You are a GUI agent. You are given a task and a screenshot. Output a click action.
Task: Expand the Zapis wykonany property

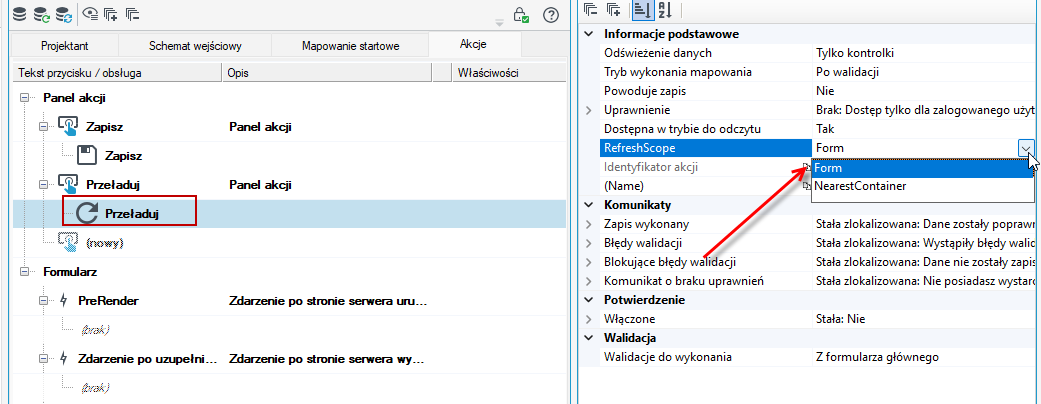[x=589, y=224]
